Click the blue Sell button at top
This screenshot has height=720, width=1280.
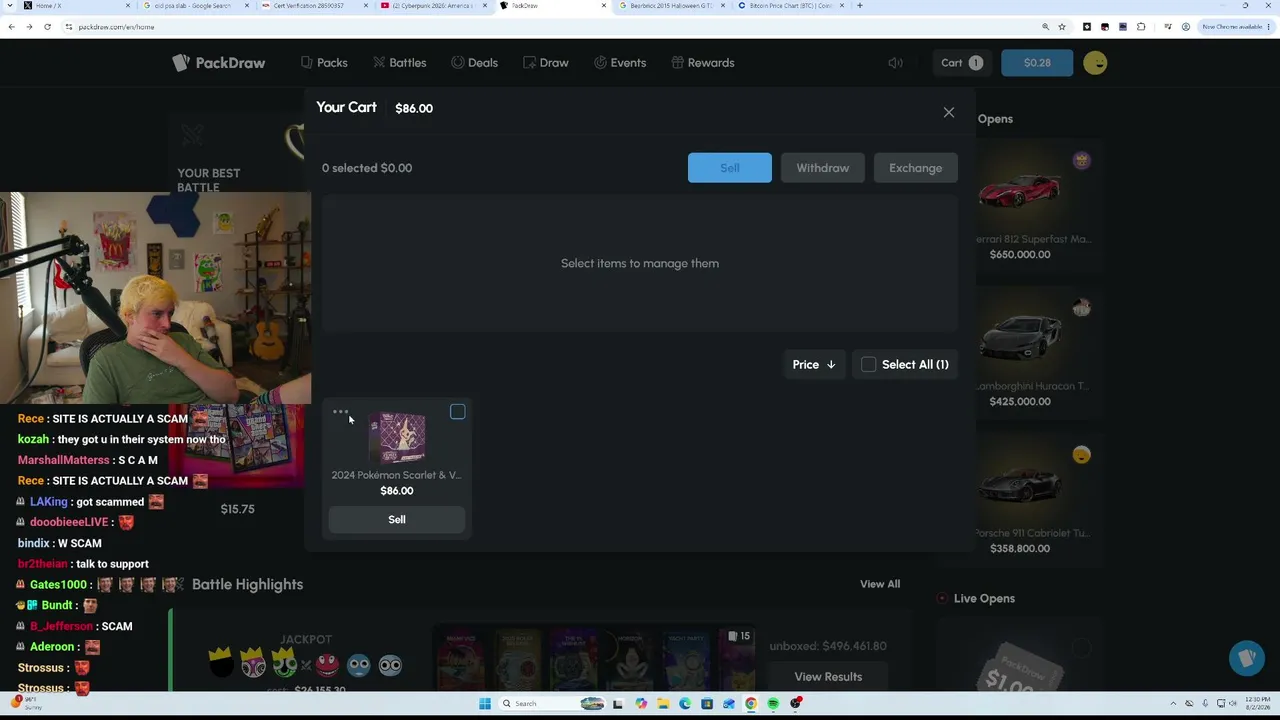[x=730, y=168]
